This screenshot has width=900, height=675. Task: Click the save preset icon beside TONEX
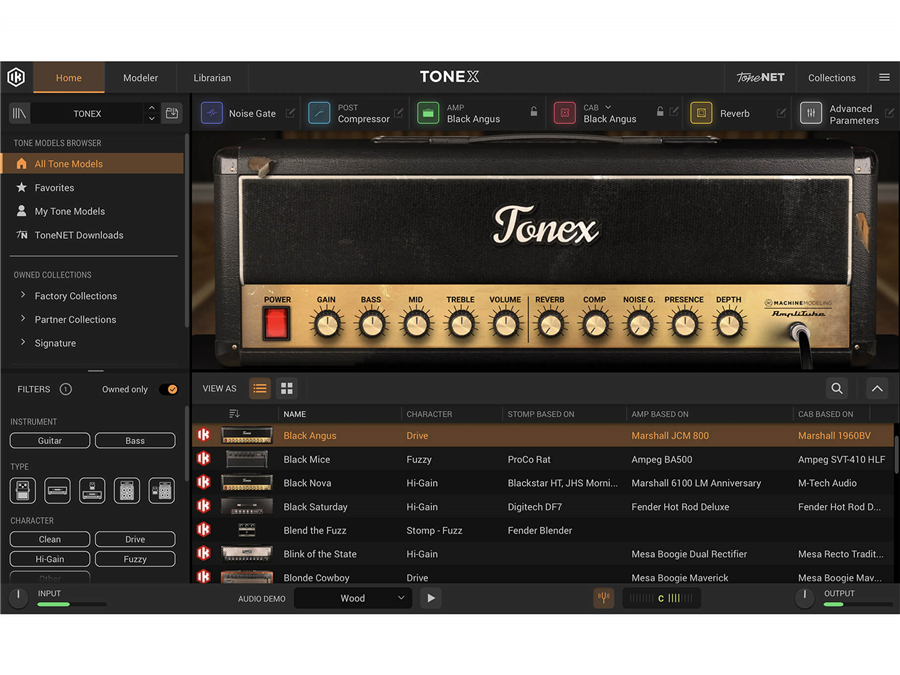point(172,113)
